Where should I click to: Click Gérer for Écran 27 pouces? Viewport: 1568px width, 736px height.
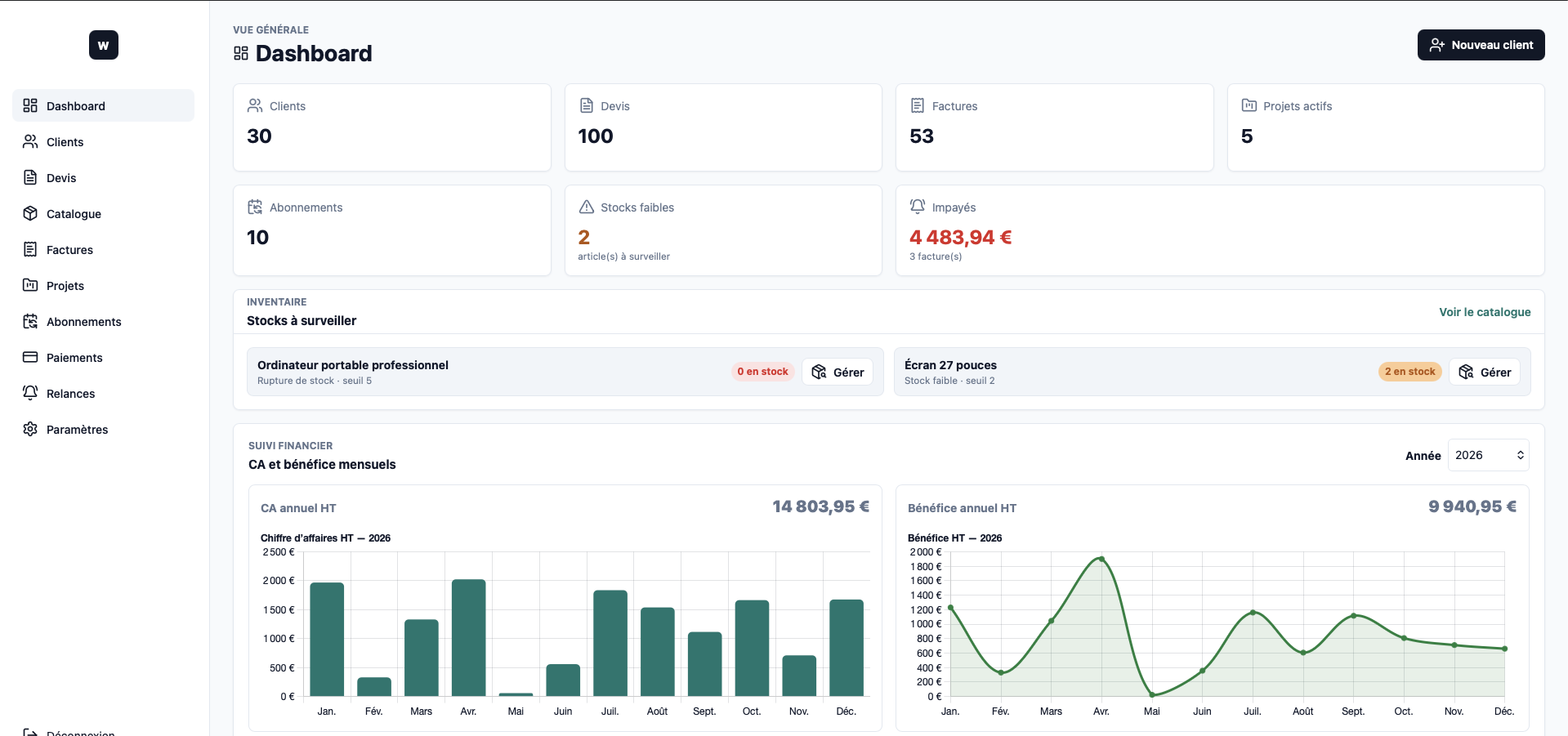click(x=1485, y=372)
